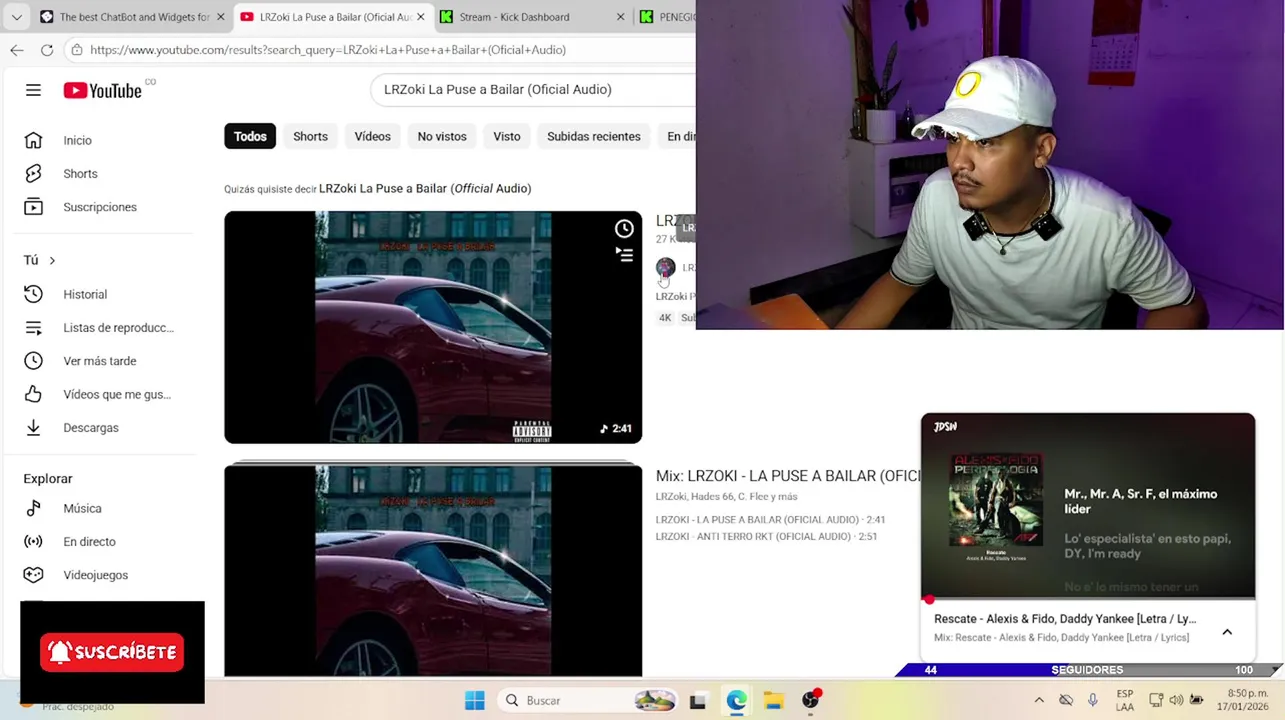This screenshot has height=720, width=1285.
Task: Open the Rescate - Alexis & Fido title
Action: [1065, 619]
